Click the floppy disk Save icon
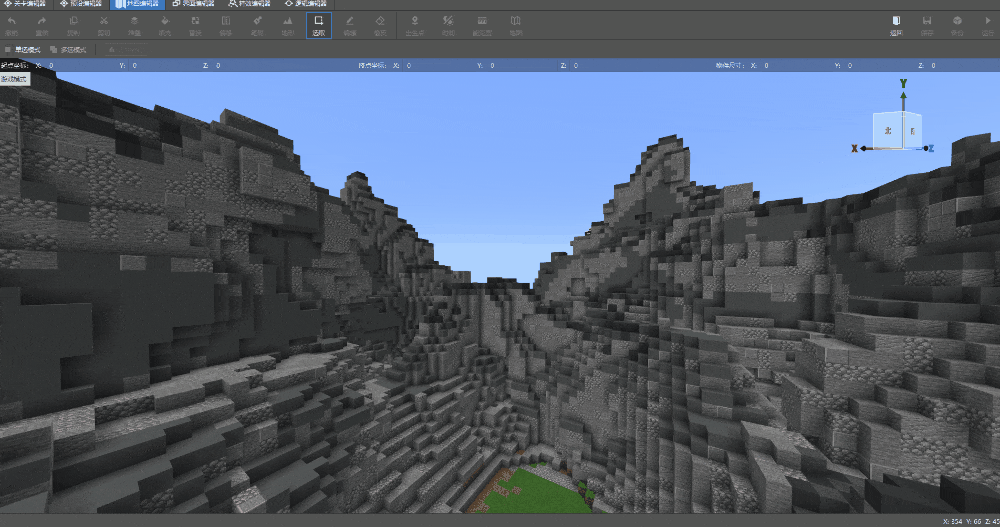Viewport: 1000px width, 527px height. [927, 24]
